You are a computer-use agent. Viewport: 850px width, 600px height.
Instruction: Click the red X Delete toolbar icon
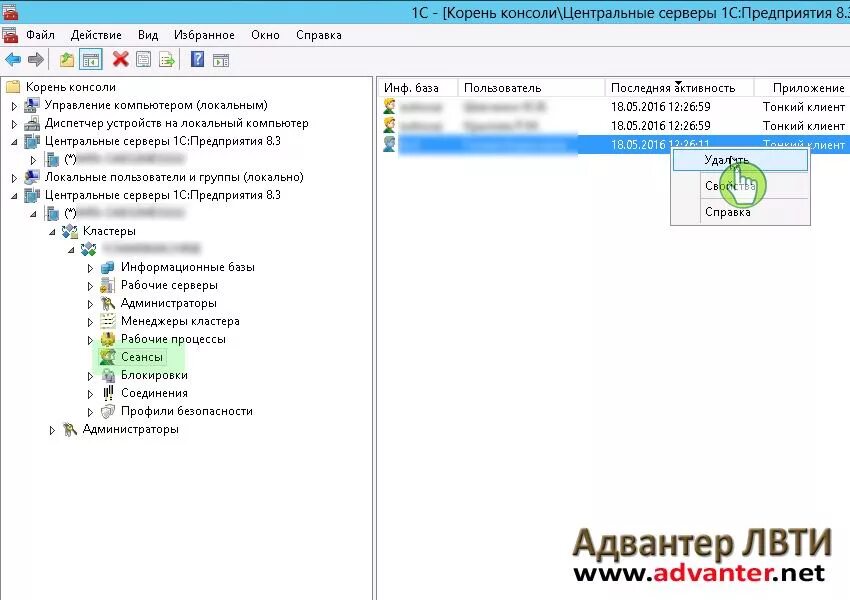coord(120,59)
